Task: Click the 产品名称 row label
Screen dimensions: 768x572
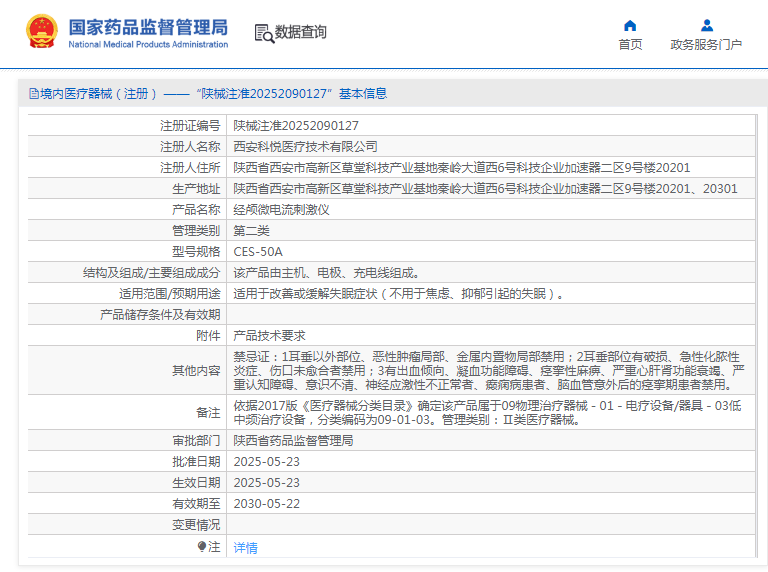Action: point(196,210)
